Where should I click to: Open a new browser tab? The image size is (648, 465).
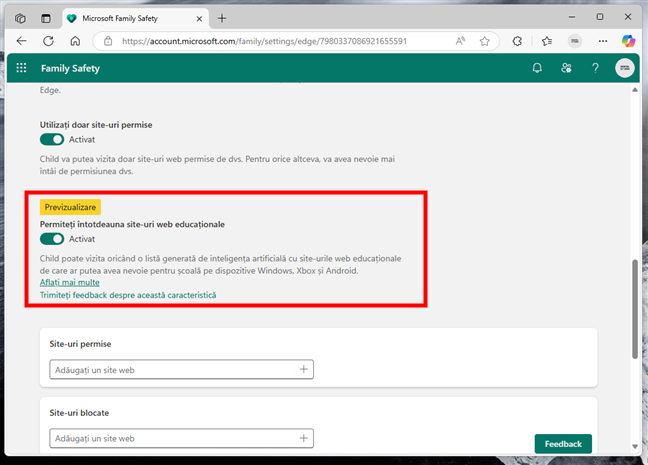point(222,18)
